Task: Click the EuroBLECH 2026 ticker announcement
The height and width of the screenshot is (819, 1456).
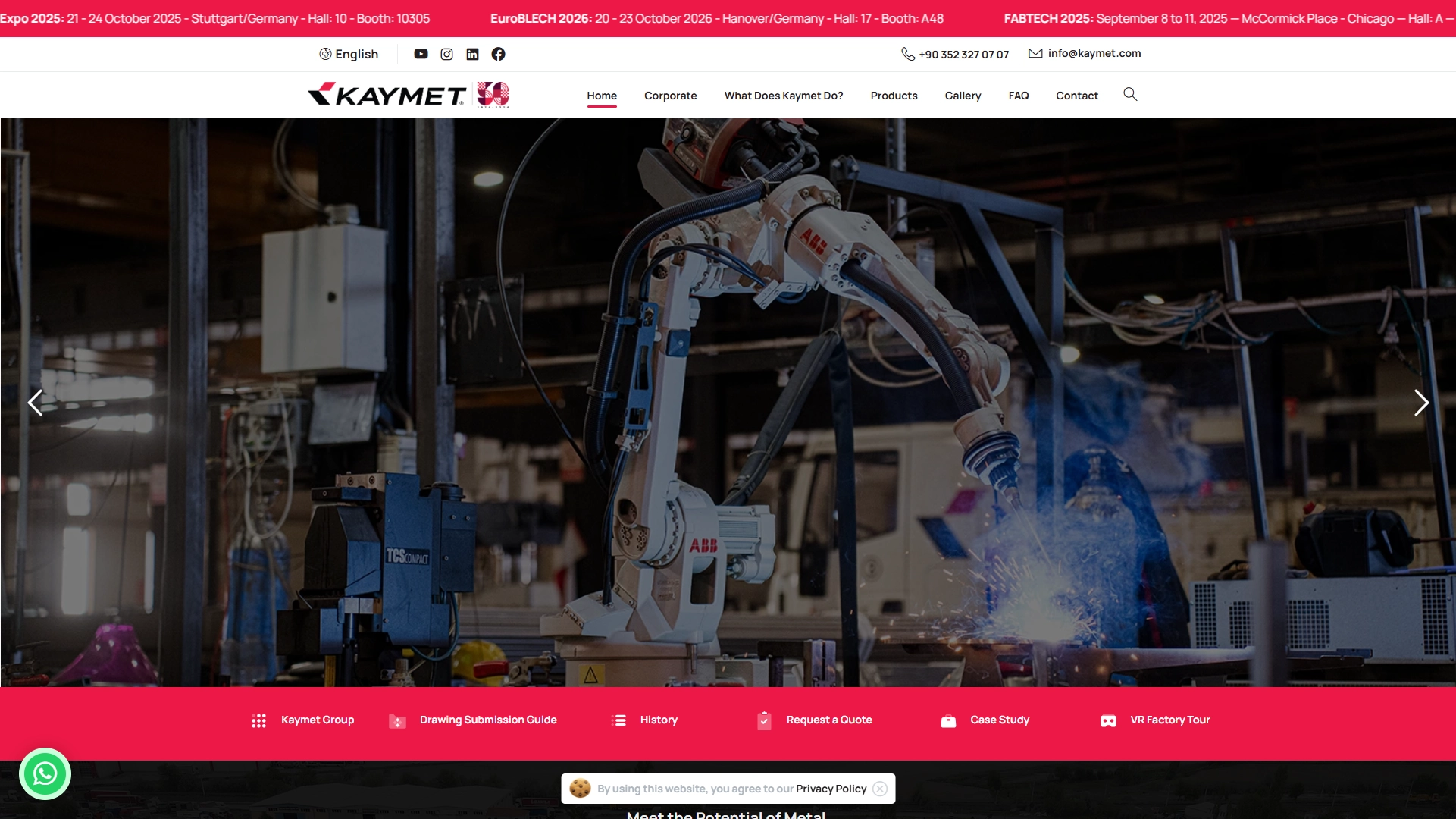Action: click(x=717, y=18)
